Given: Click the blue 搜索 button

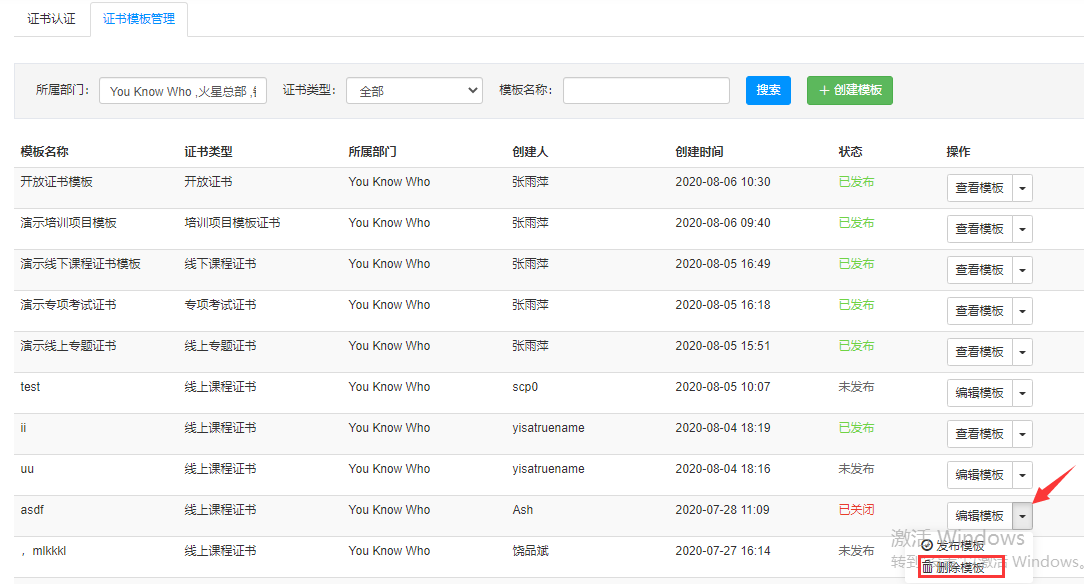Looking at the screenshot, I should pos(768,90).
